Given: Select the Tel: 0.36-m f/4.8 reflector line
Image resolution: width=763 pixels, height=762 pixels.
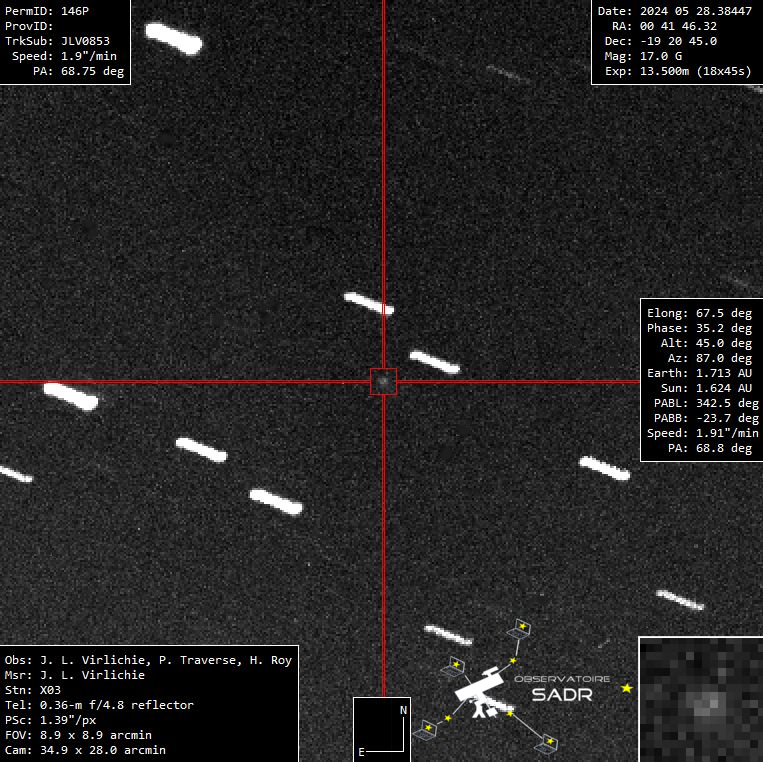Looking at the screenshot, I should click(x=99, y=705).
